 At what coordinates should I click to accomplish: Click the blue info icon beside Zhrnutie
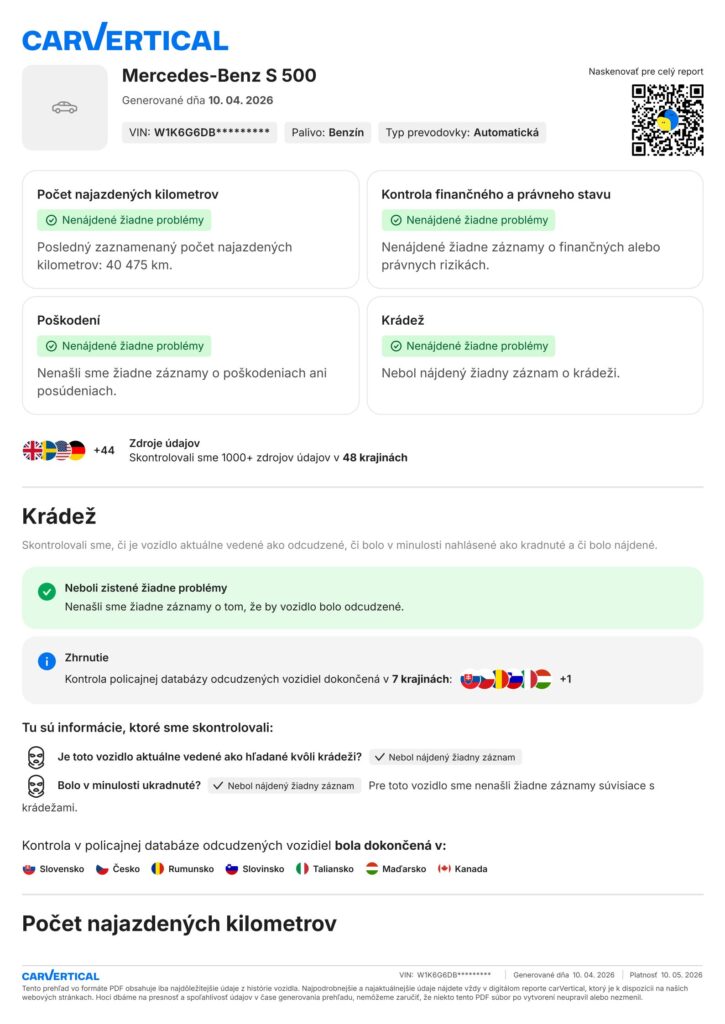coord(47,662)
